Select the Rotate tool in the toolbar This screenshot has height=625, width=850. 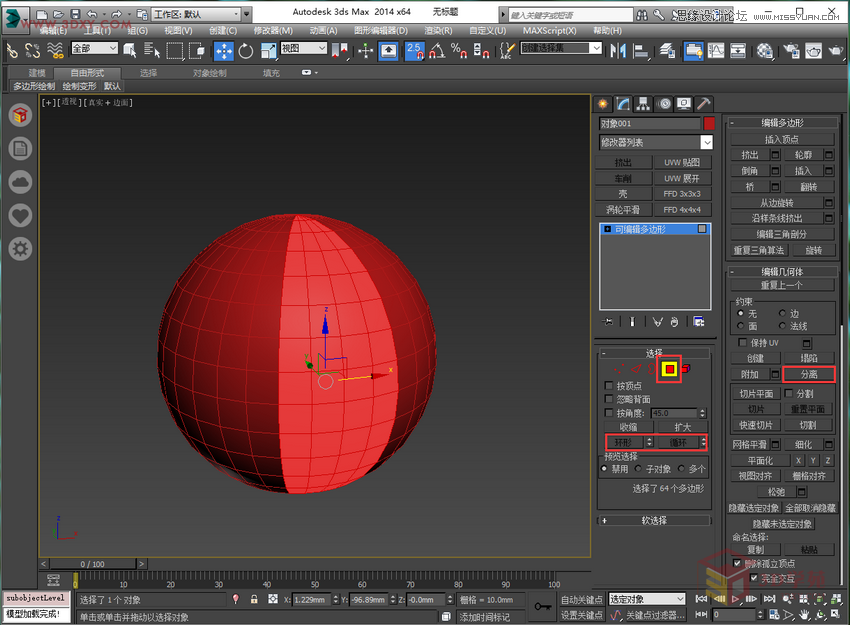coord(246,50)
